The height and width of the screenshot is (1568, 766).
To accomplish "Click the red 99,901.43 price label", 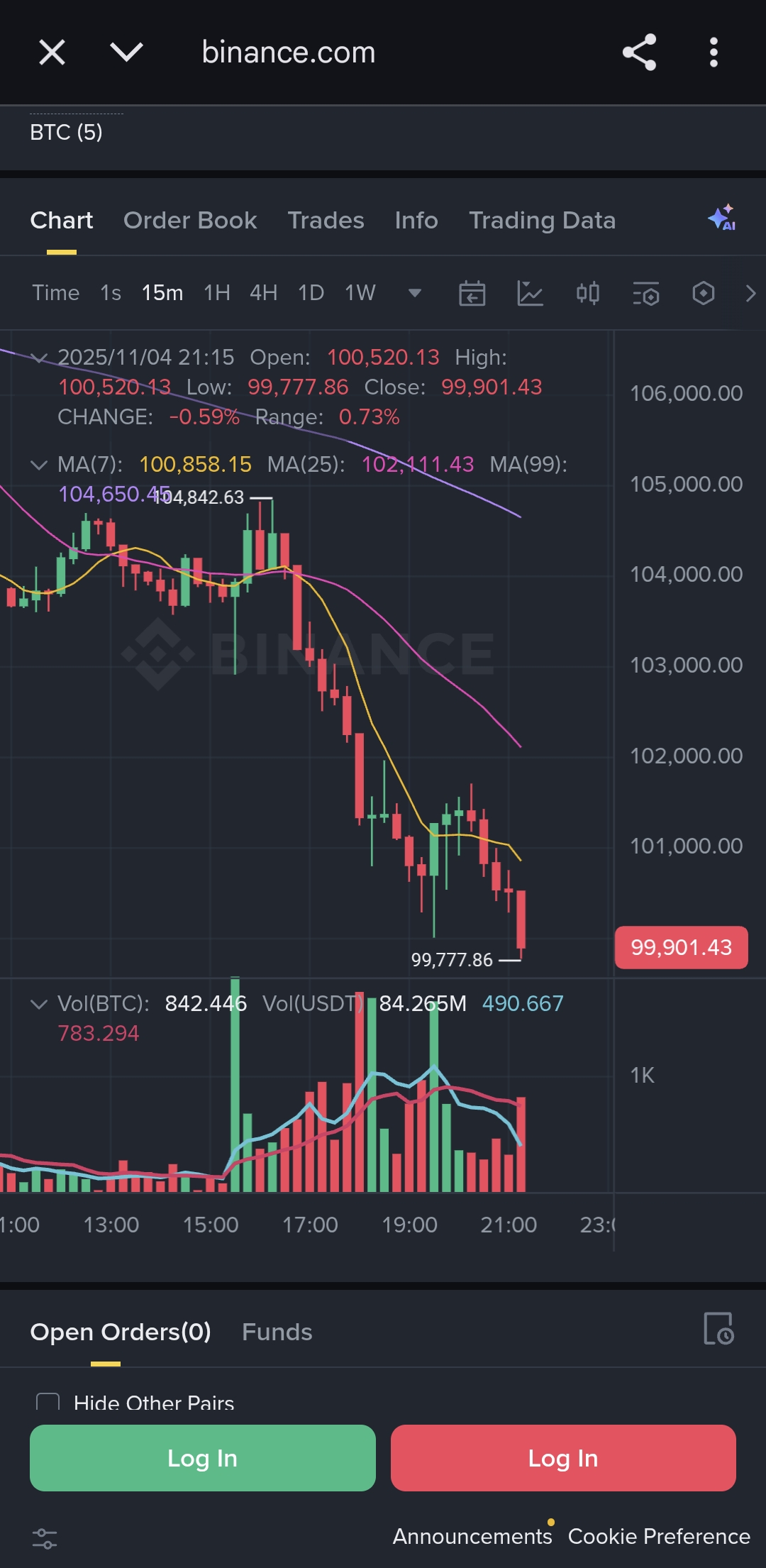I will (681, 947).
